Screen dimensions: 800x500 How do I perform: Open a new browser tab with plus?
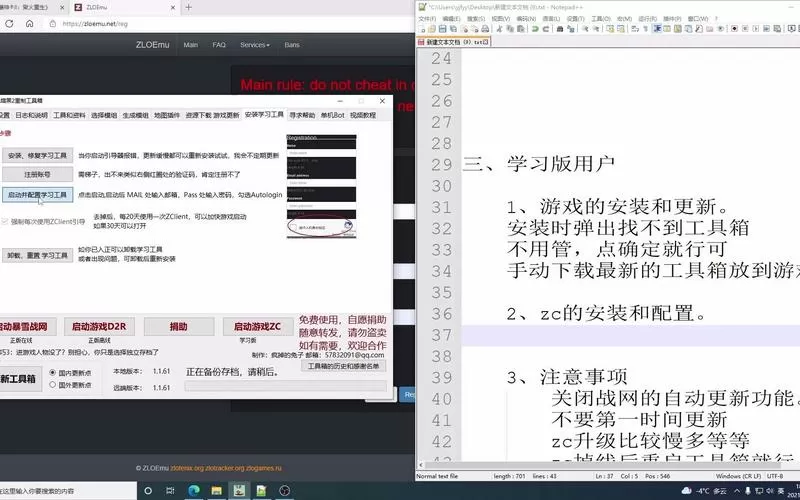(188, 7)
